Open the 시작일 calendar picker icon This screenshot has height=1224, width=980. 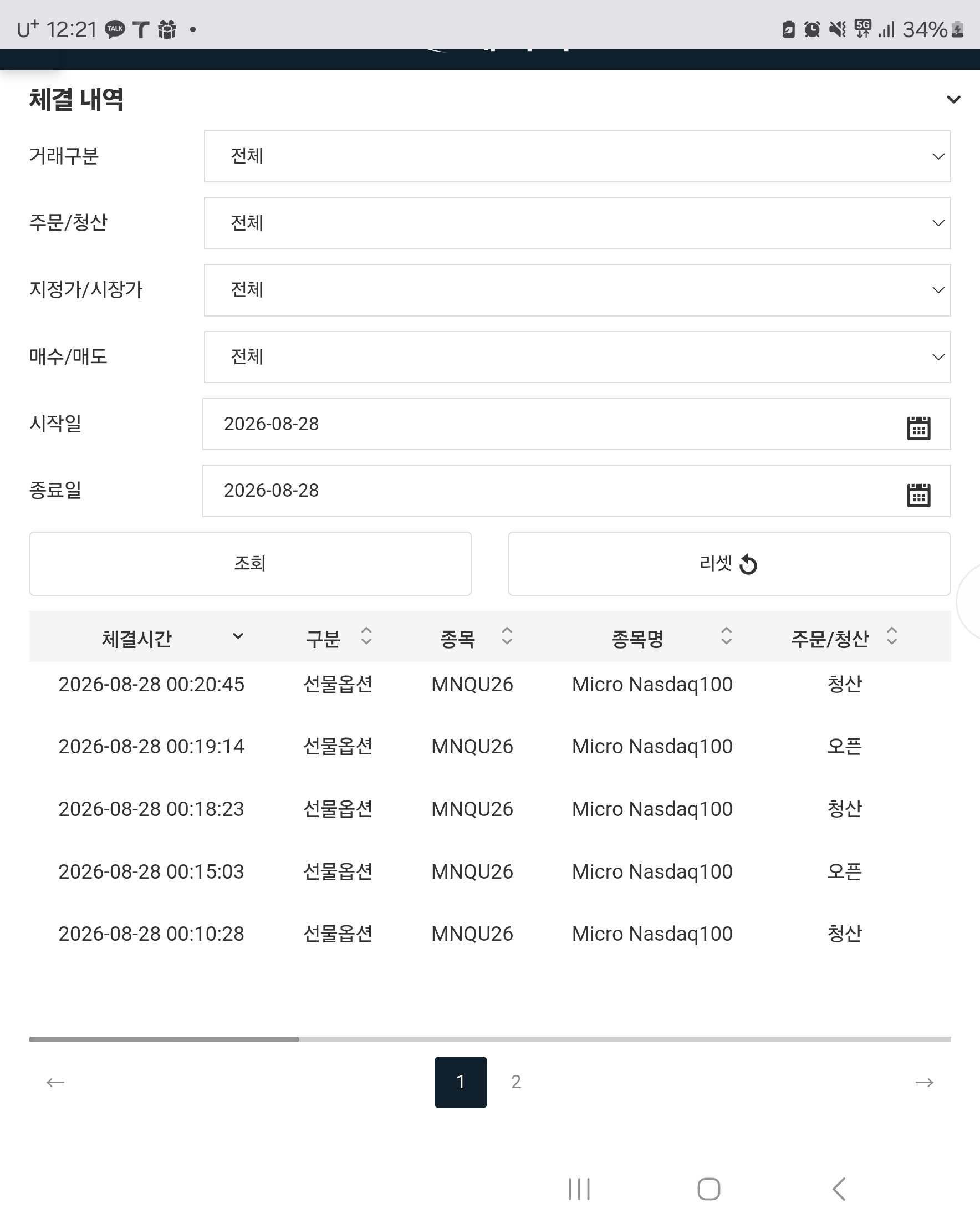pos(918,427)
